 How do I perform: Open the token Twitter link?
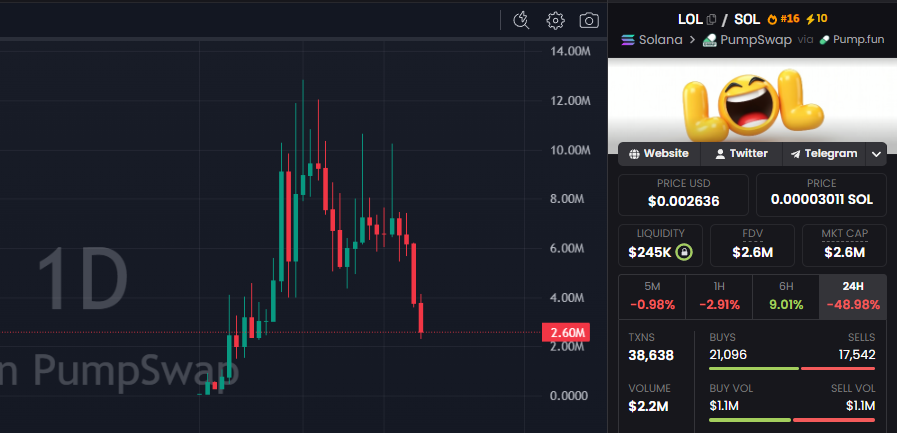[x=741, y=154]
